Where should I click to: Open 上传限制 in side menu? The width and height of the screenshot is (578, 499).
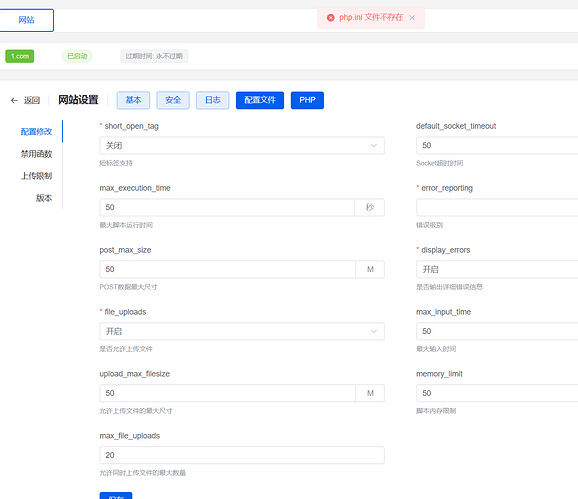36,176
